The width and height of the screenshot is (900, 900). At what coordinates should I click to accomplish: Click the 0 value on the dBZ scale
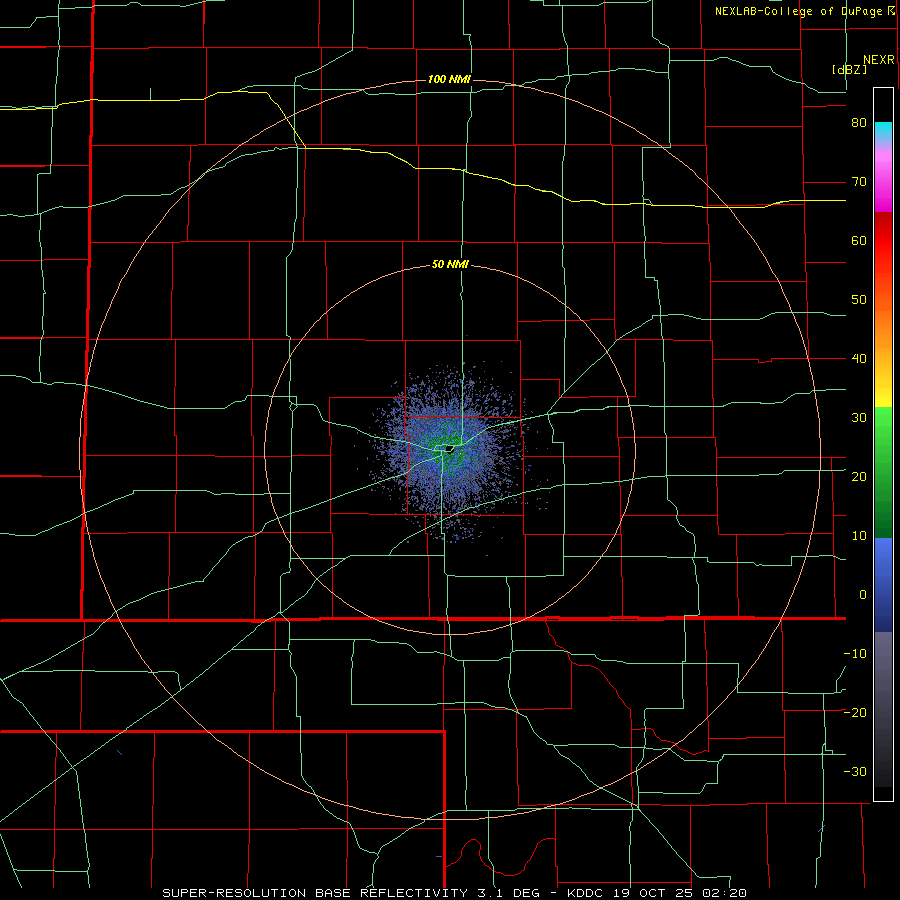863,595
